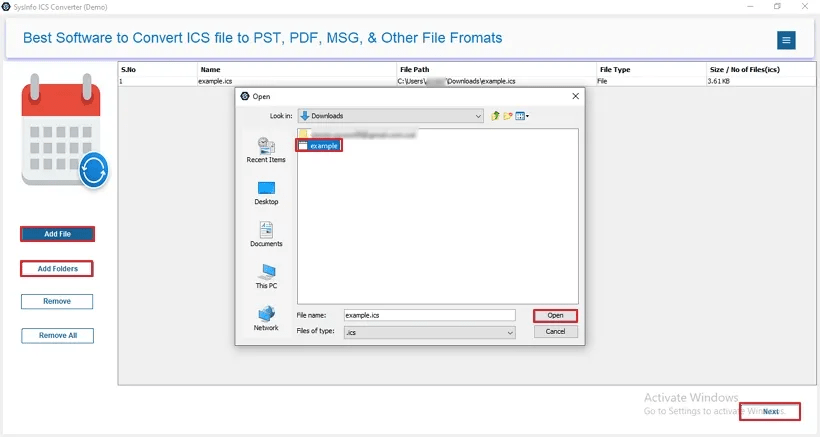Open Recent Items location
This screenshot has height=437, width=820.
[x=266, y=150]
